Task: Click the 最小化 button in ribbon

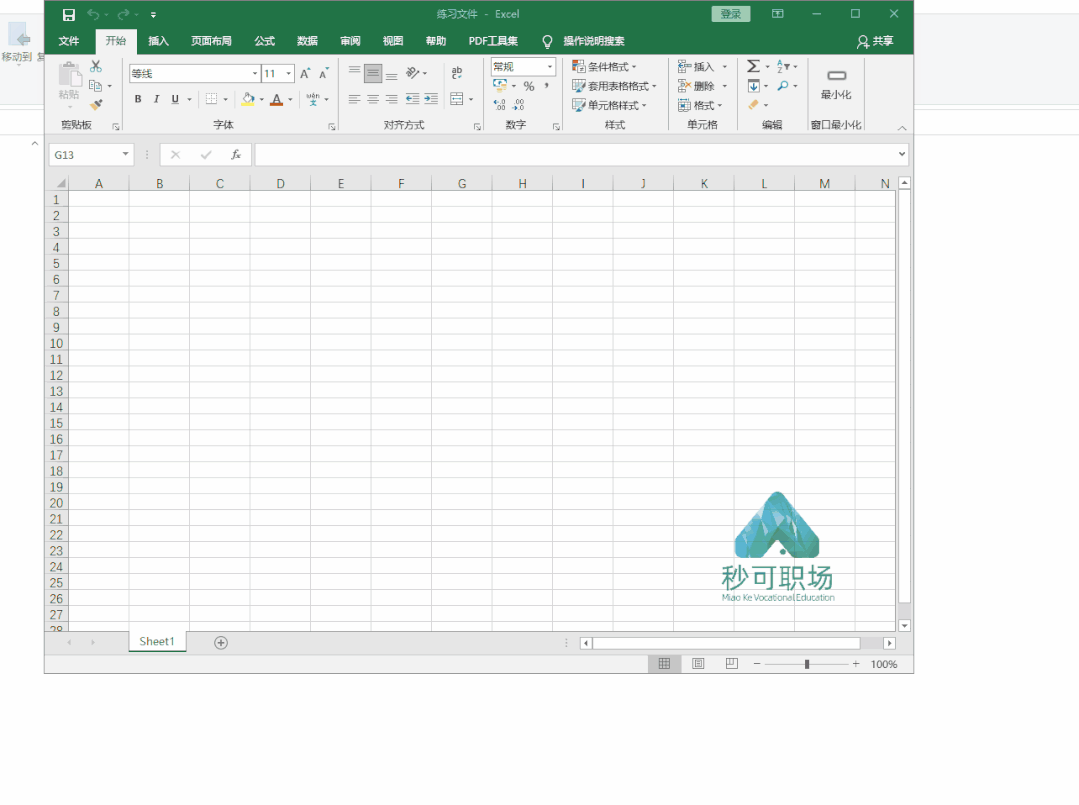Action: pyautogui.click(x=836, y=83)
